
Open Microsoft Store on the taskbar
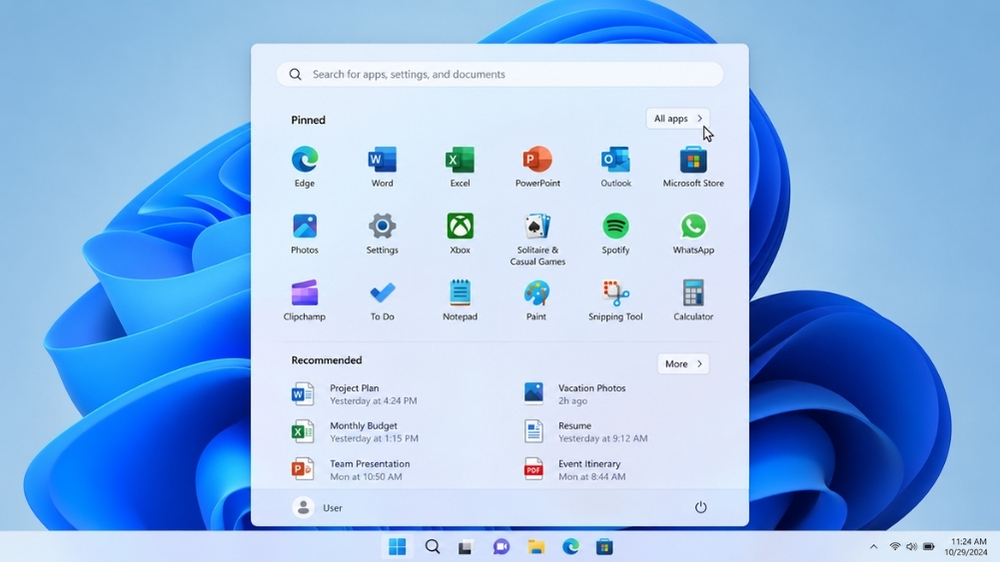(x=605, y=547)
